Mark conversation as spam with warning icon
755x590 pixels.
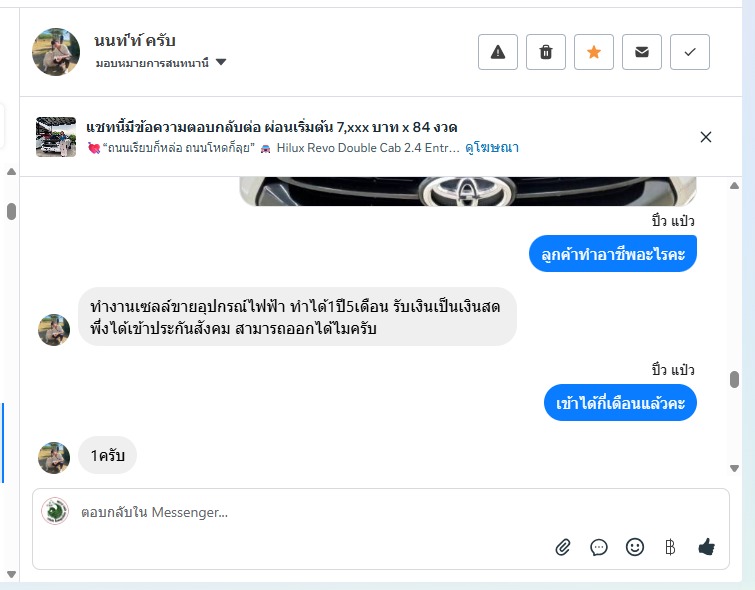point(498,52)
